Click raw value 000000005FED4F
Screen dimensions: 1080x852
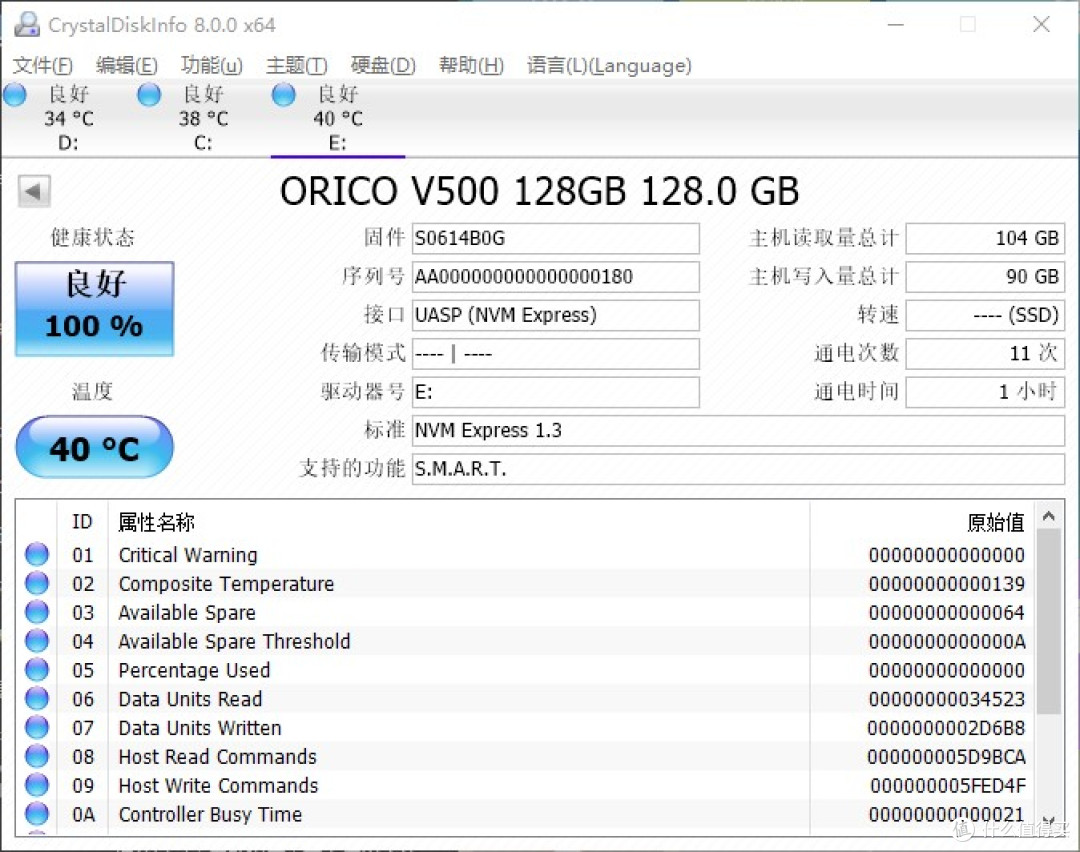point(948,786)
